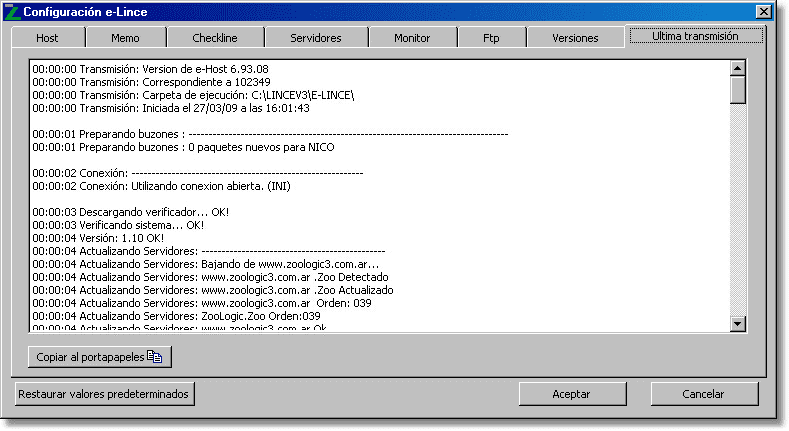Image resolution: width=789 pixels, height=431 pixels.
Task: Click log line 'Correspondiente a 102349'
Action: click(x=151, y=82)
